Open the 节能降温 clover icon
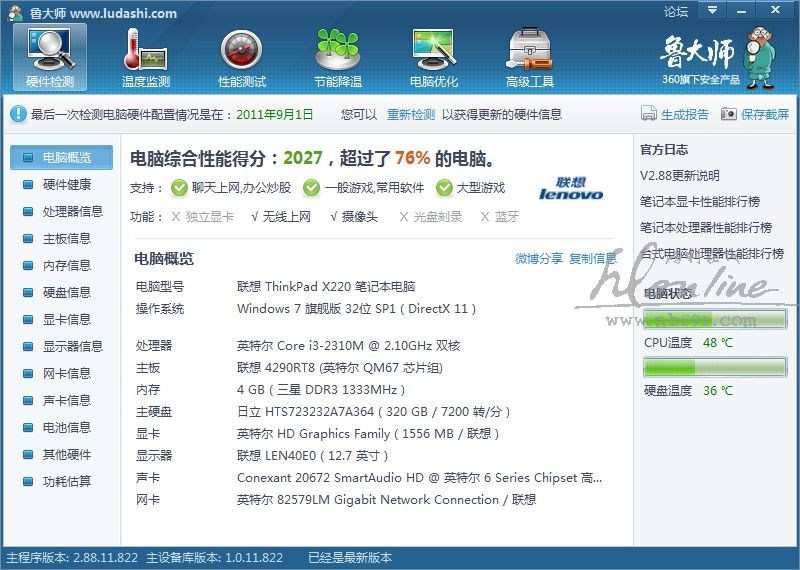Image resolution: width=800 pixels, height=570 pixels. 337,57
